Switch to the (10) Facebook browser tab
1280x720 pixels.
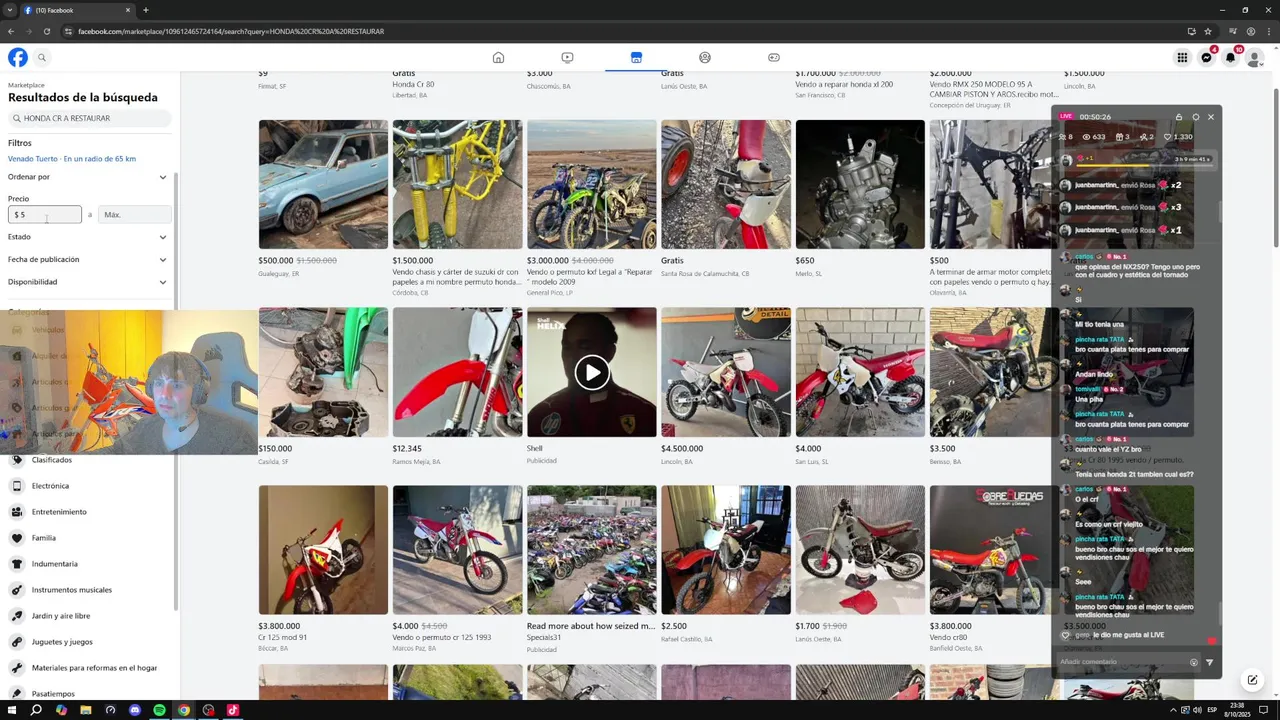(x=76, y=10)
